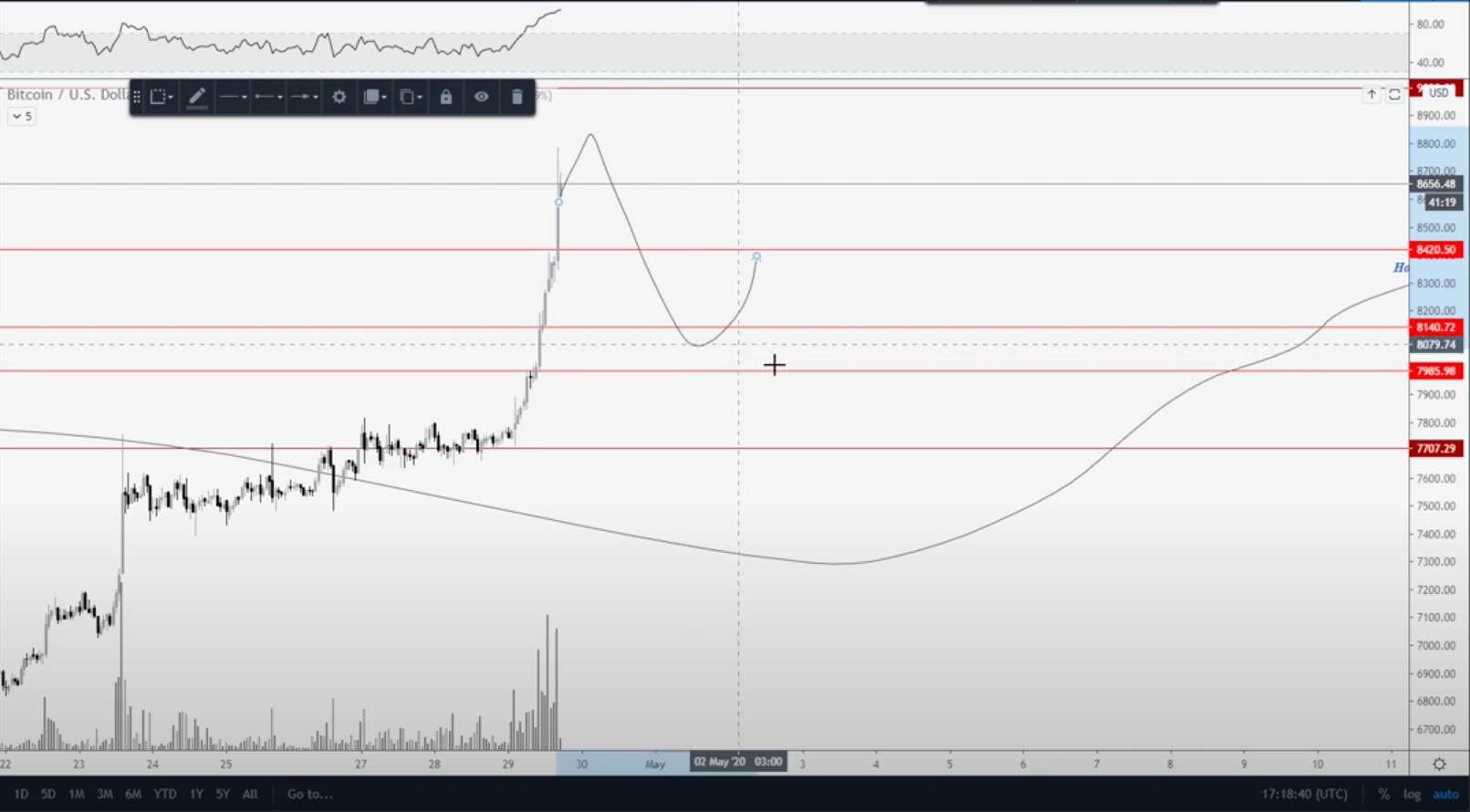Click the Go to... button
The image size is (1470, 812).
[x=310, y=794]
